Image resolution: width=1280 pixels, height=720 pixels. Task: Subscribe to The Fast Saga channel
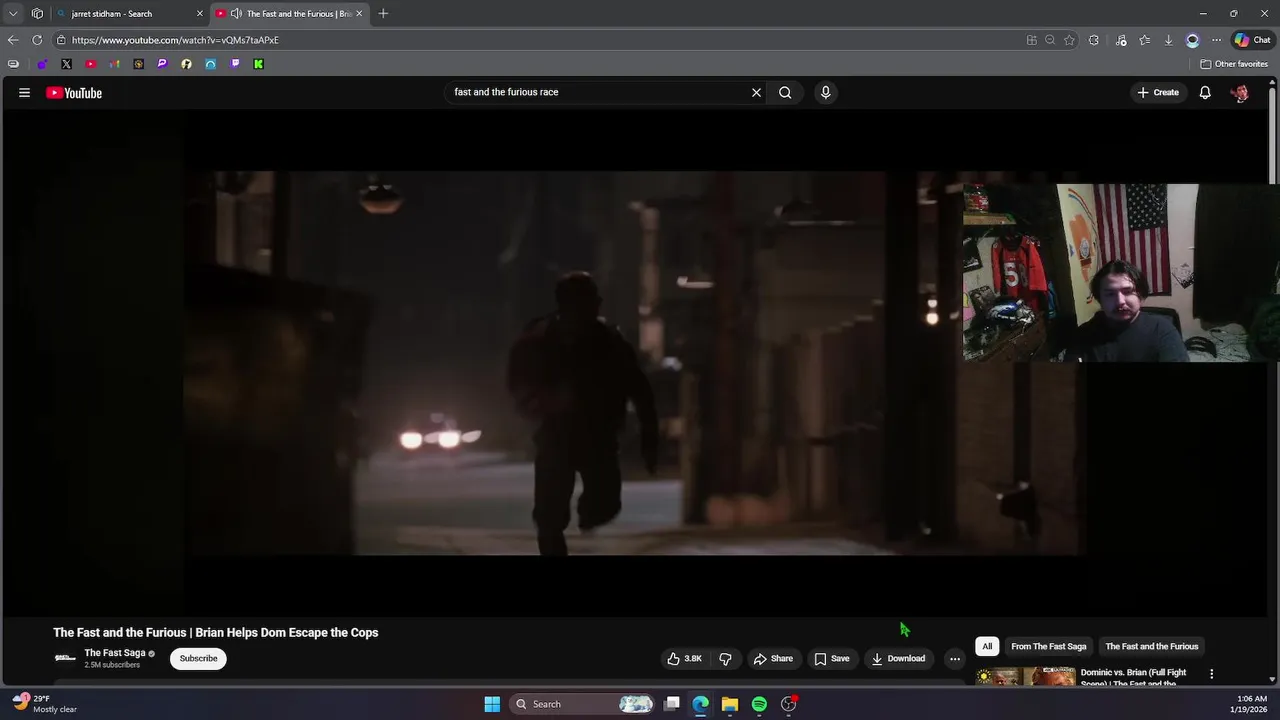click(x=198, y=658)
